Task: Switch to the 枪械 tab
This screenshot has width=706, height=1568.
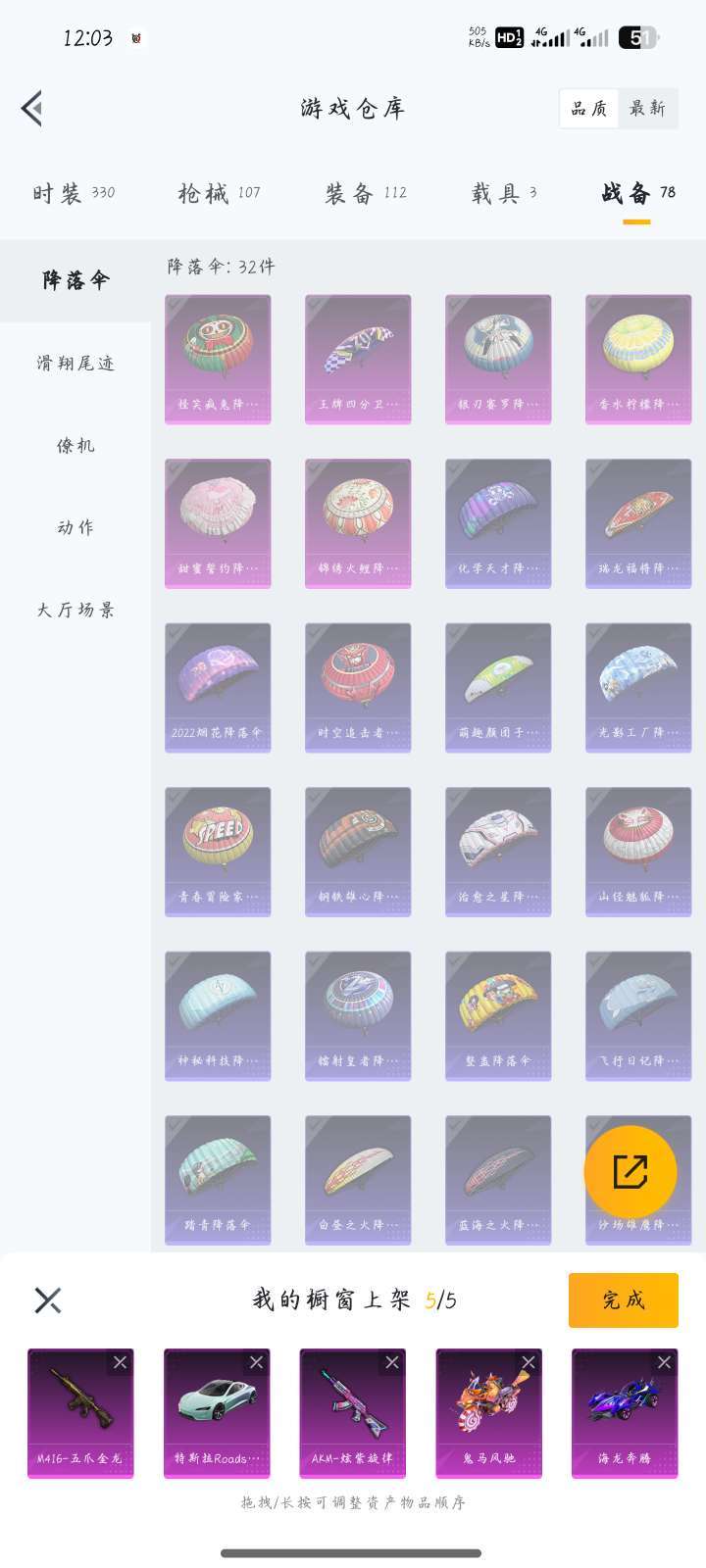Action: pyautogui.click(x=219, y=193)
